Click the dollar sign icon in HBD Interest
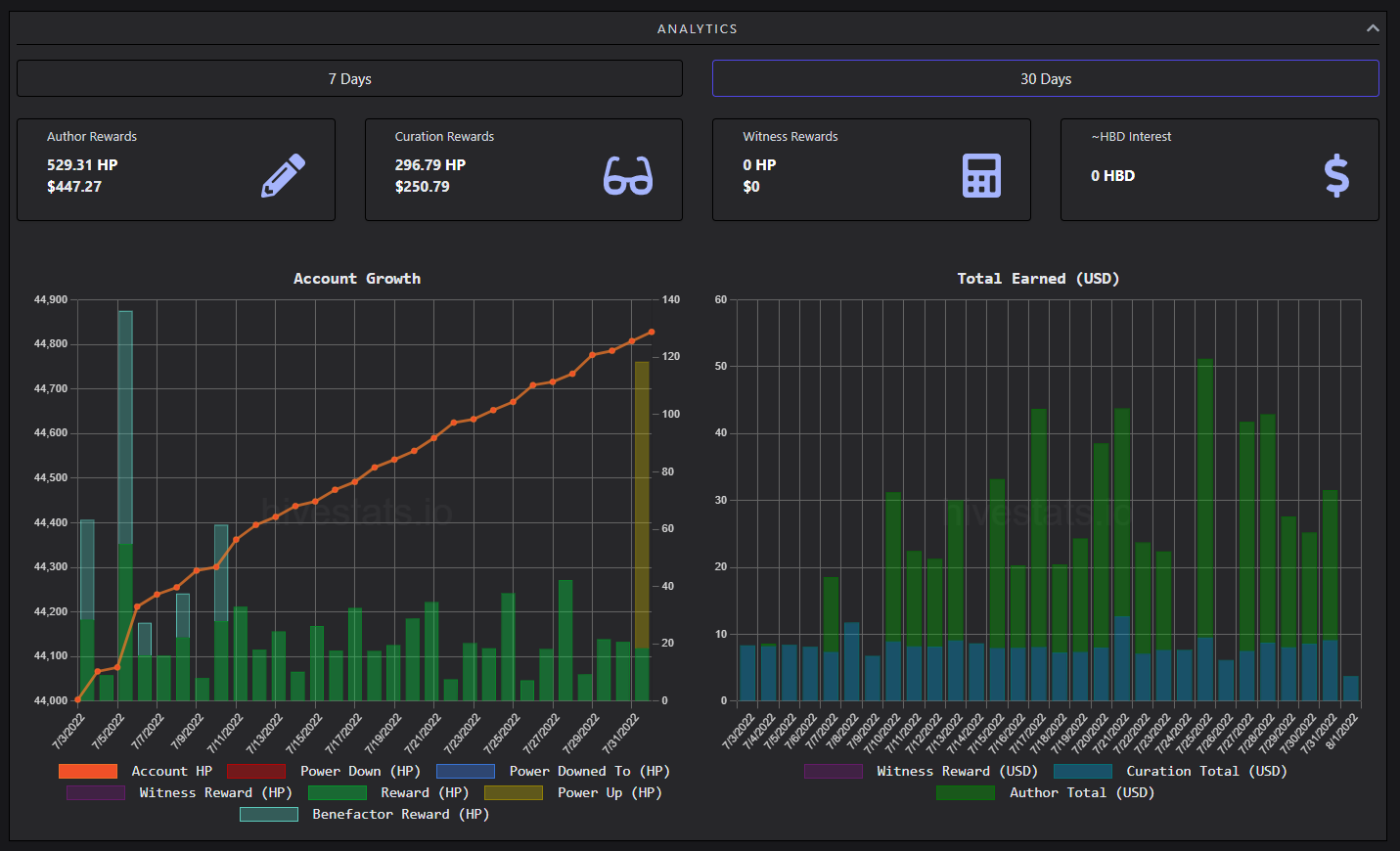 1336,176
